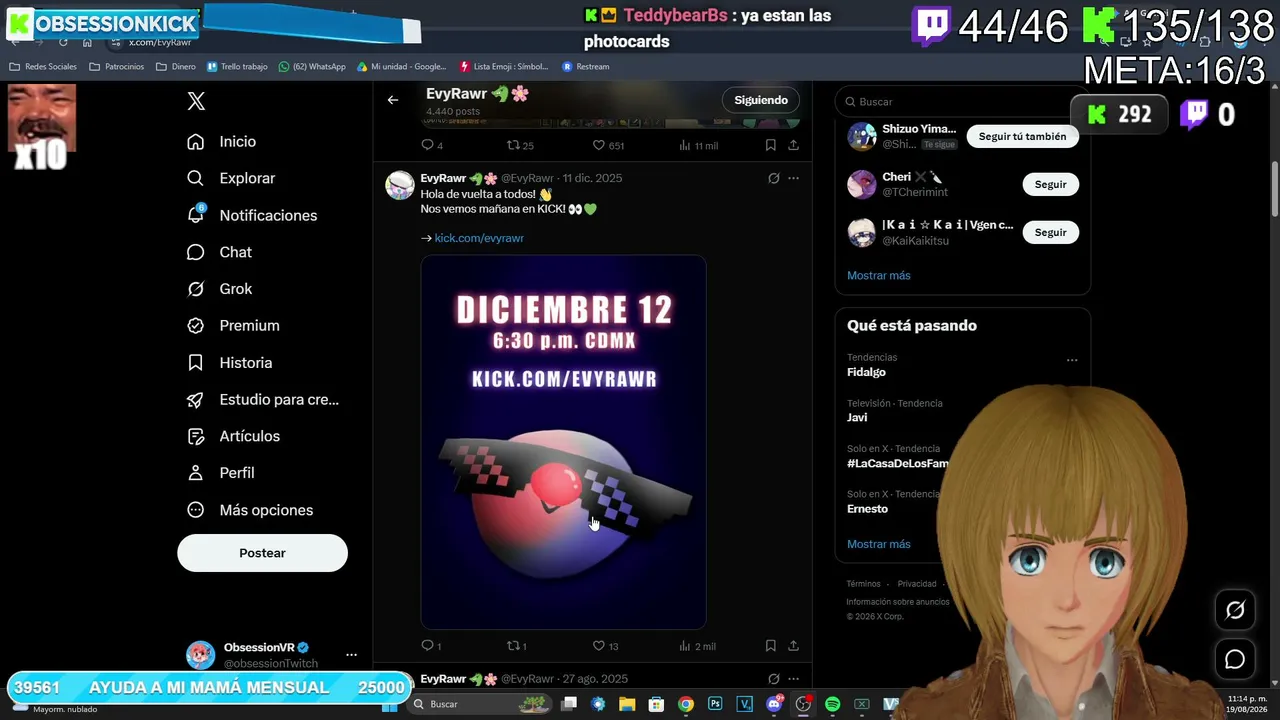
Task: Open Artículos in the sidebar
Action: point(234,436)
